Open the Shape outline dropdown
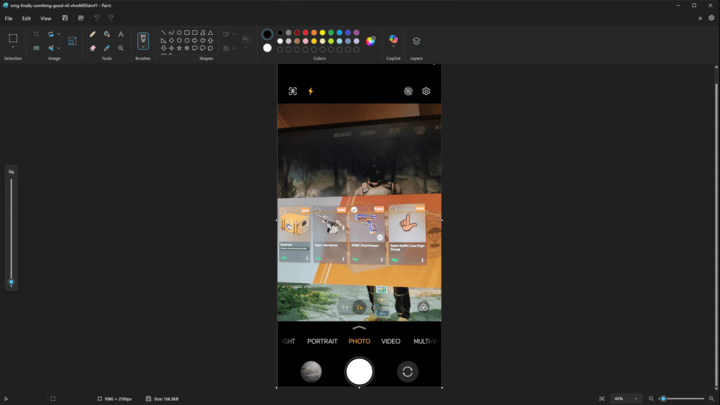The width and height of the screenshot is (720, 405). [229, 34]
